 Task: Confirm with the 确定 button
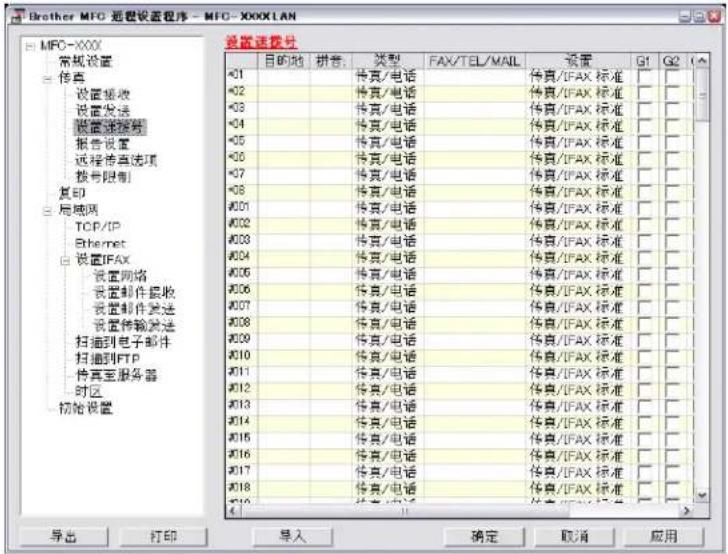[x=484, y=537]
